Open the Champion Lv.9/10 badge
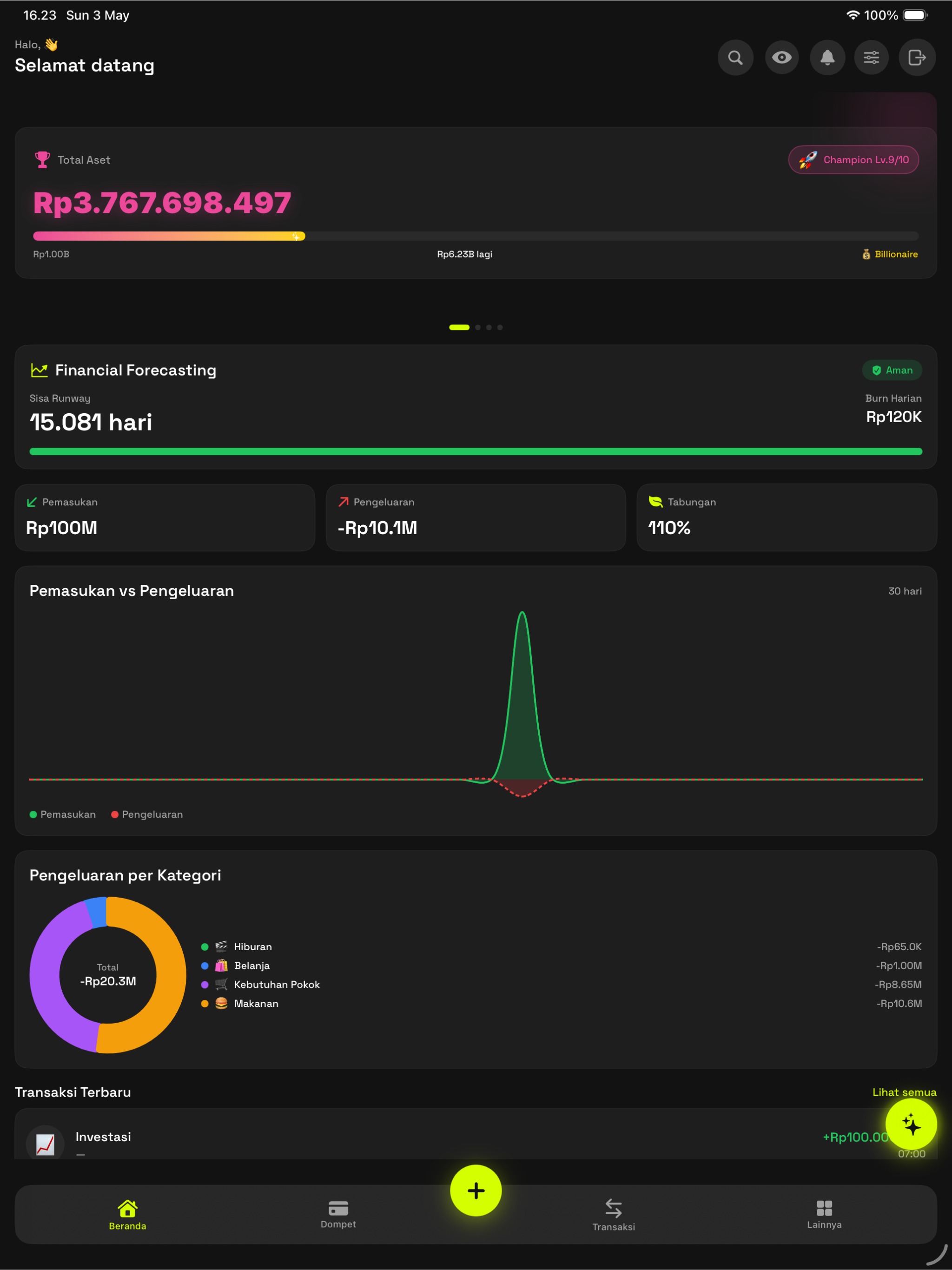This screenshot has height=1270, width=952. 853,159
